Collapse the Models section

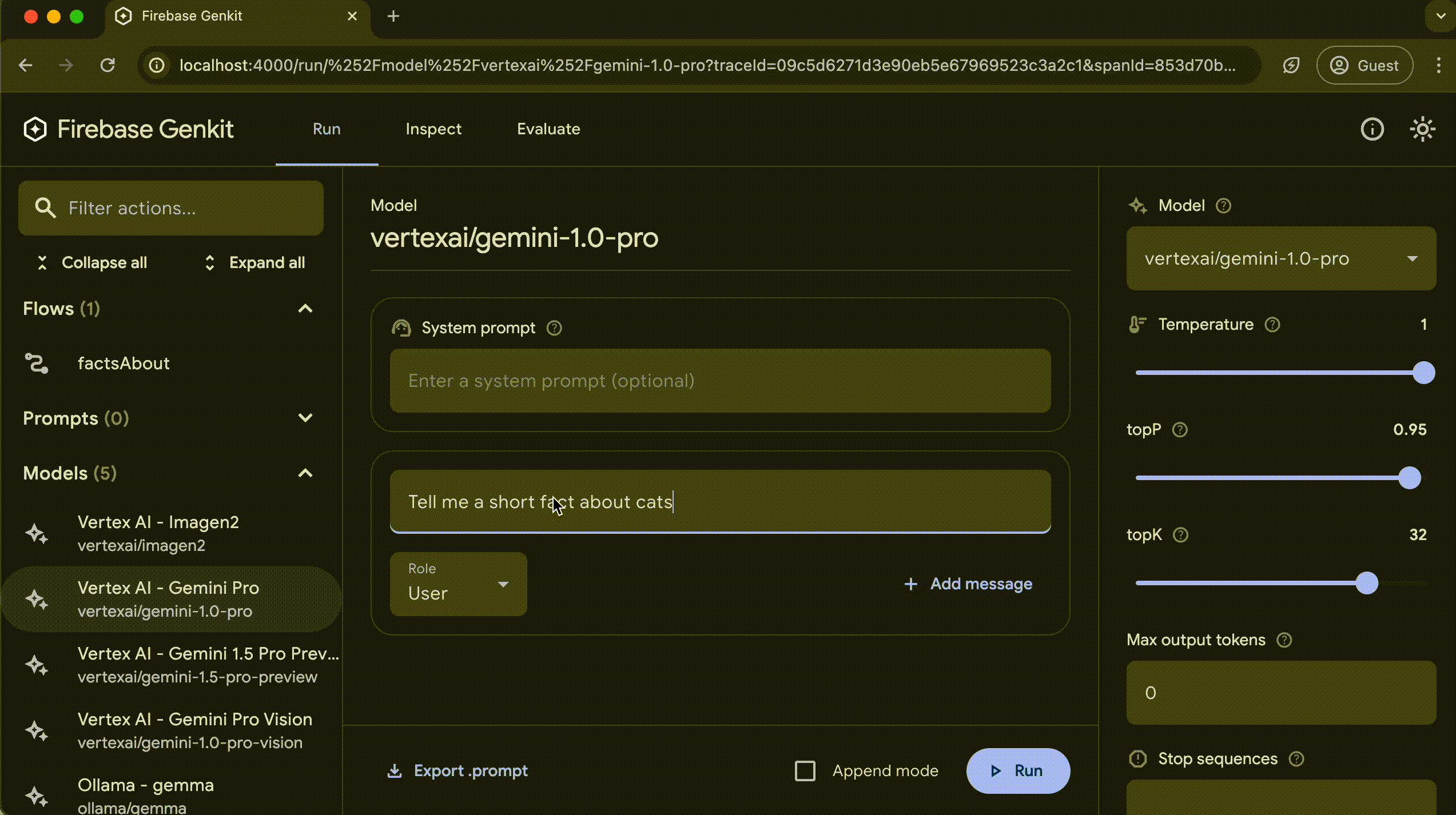(306, 472)
